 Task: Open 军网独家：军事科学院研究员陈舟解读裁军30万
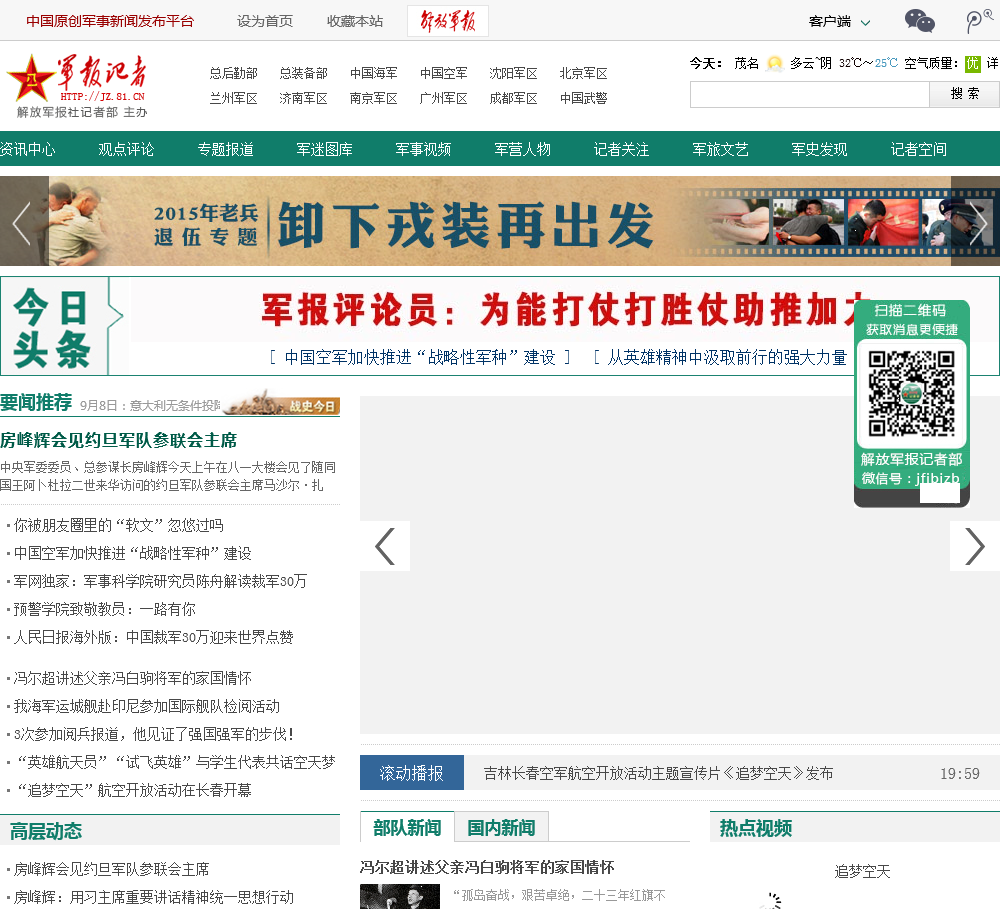[160, 581]
